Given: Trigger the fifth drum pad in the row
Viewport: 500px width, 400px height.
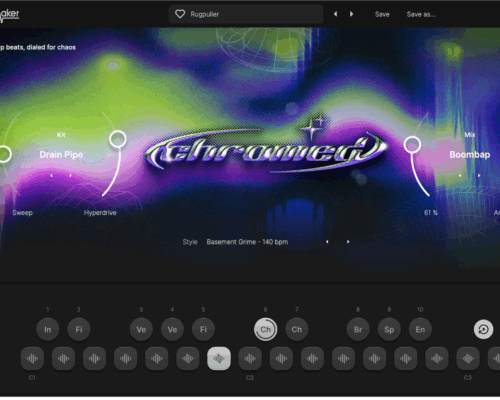Looking at the screenshot, I should (x=157, y=359).
